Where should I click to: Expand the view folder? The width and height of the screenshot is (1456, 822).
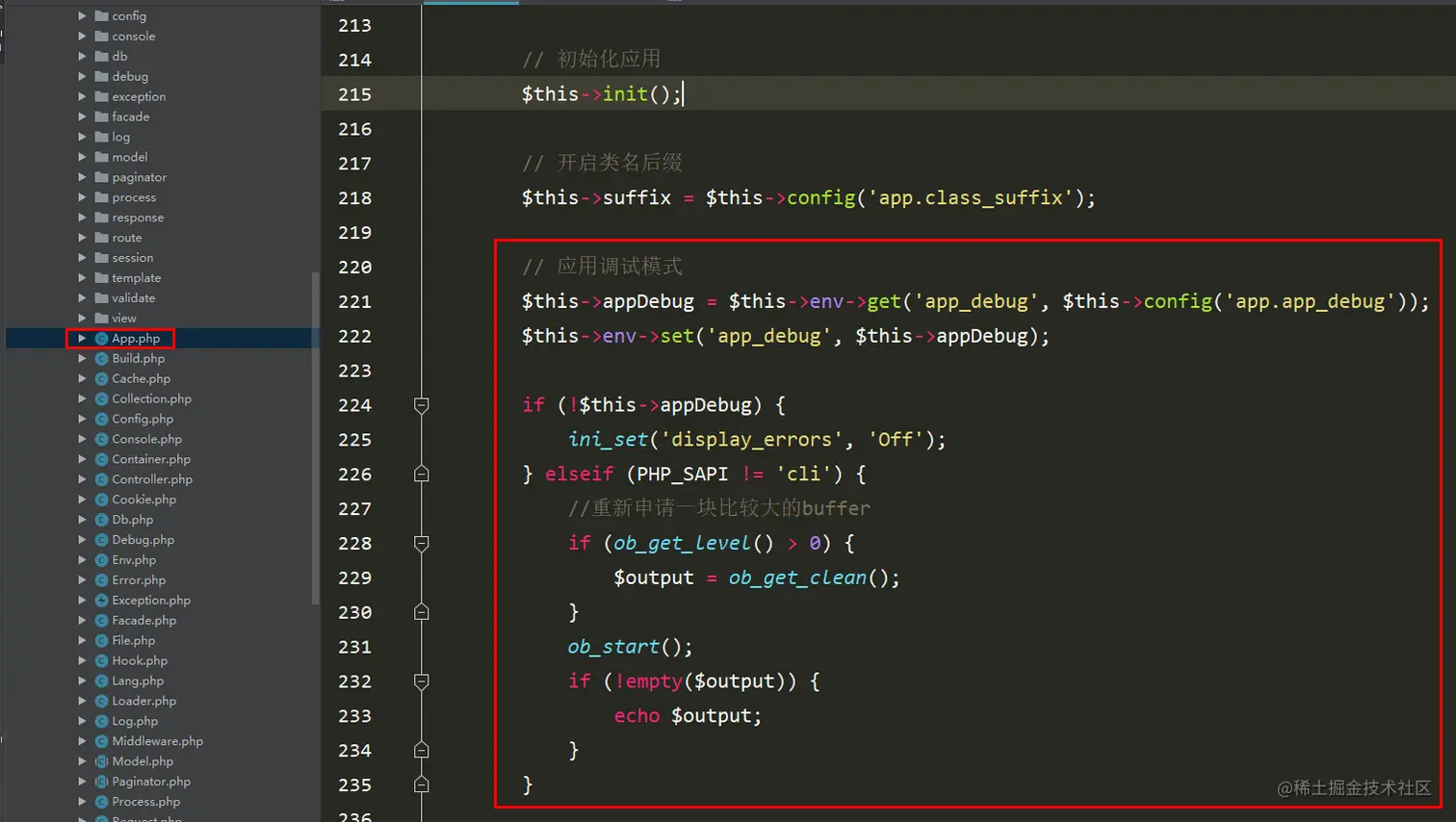(x=82, y=319)
